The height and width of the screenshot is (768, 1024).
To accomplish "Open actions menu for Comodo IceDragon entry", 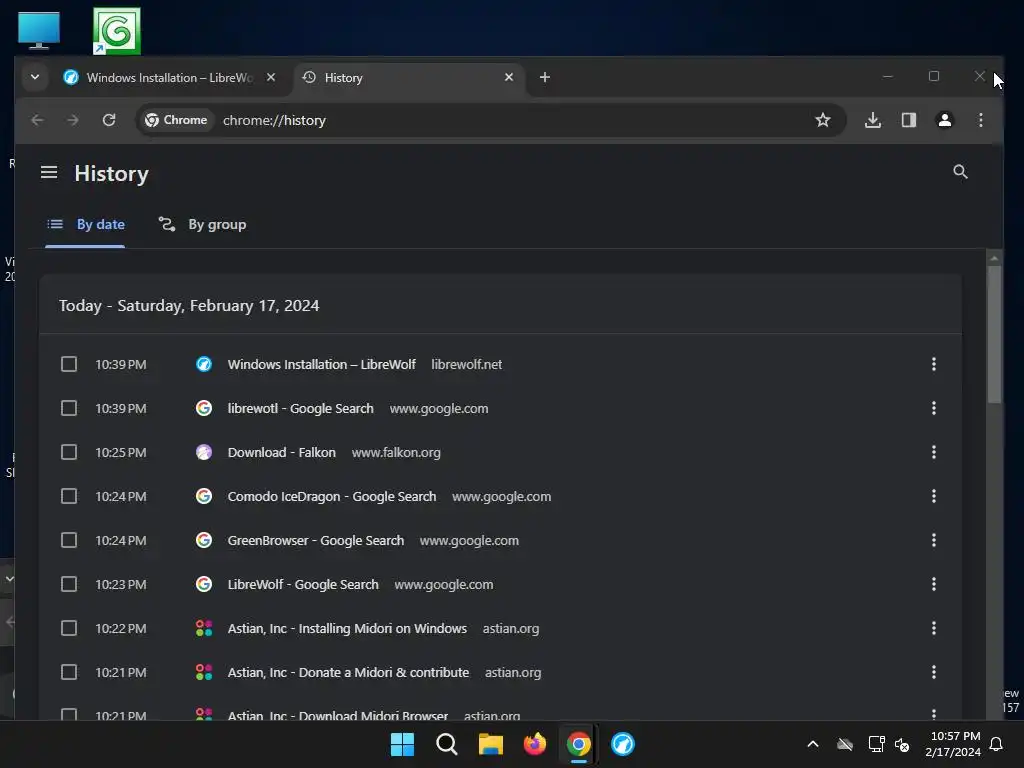I will [x=933, y=496].
